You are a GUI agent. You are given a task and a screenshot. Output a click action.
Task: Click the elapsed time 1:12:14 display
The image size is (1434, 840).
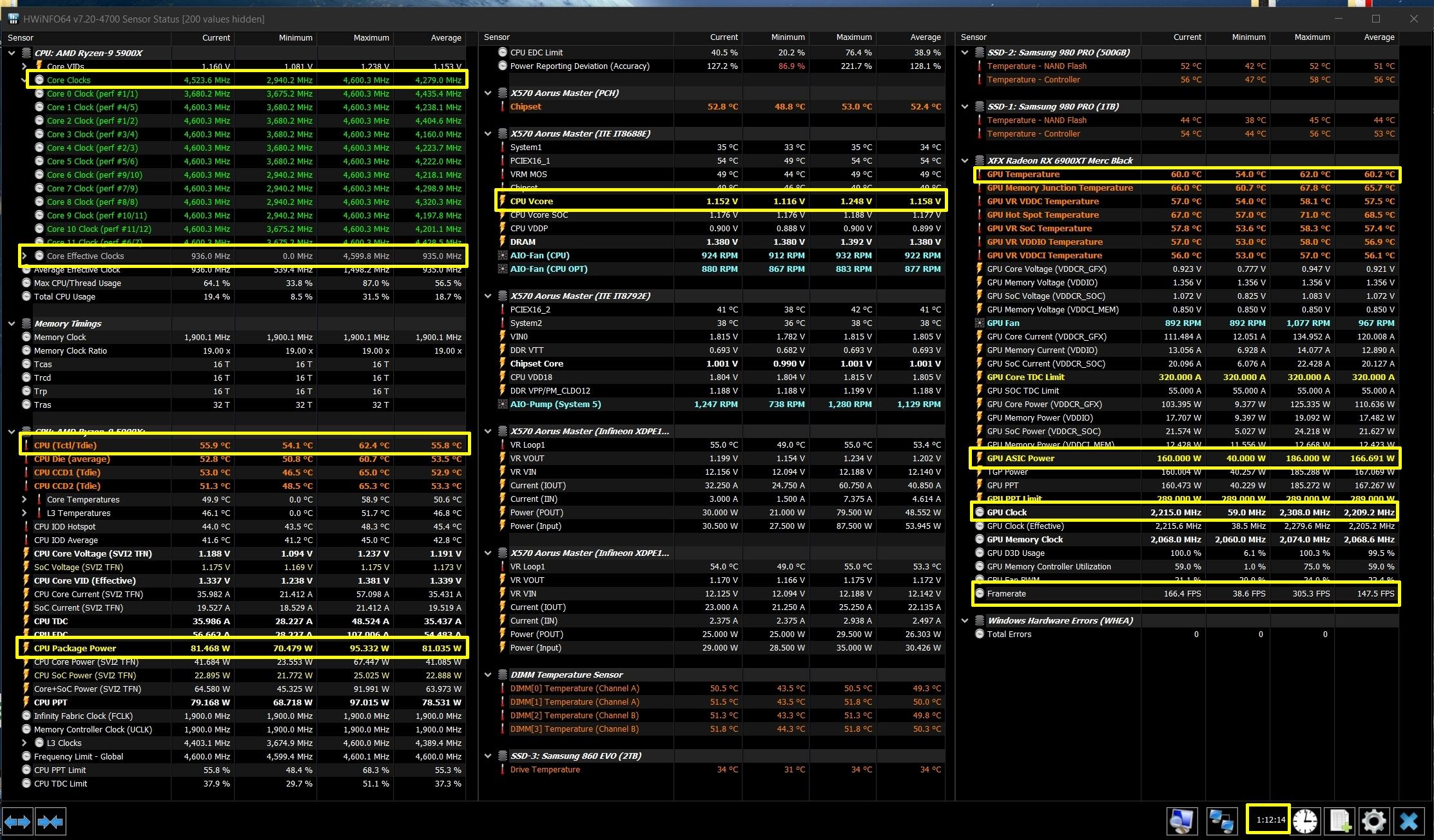coord(1270,820)
